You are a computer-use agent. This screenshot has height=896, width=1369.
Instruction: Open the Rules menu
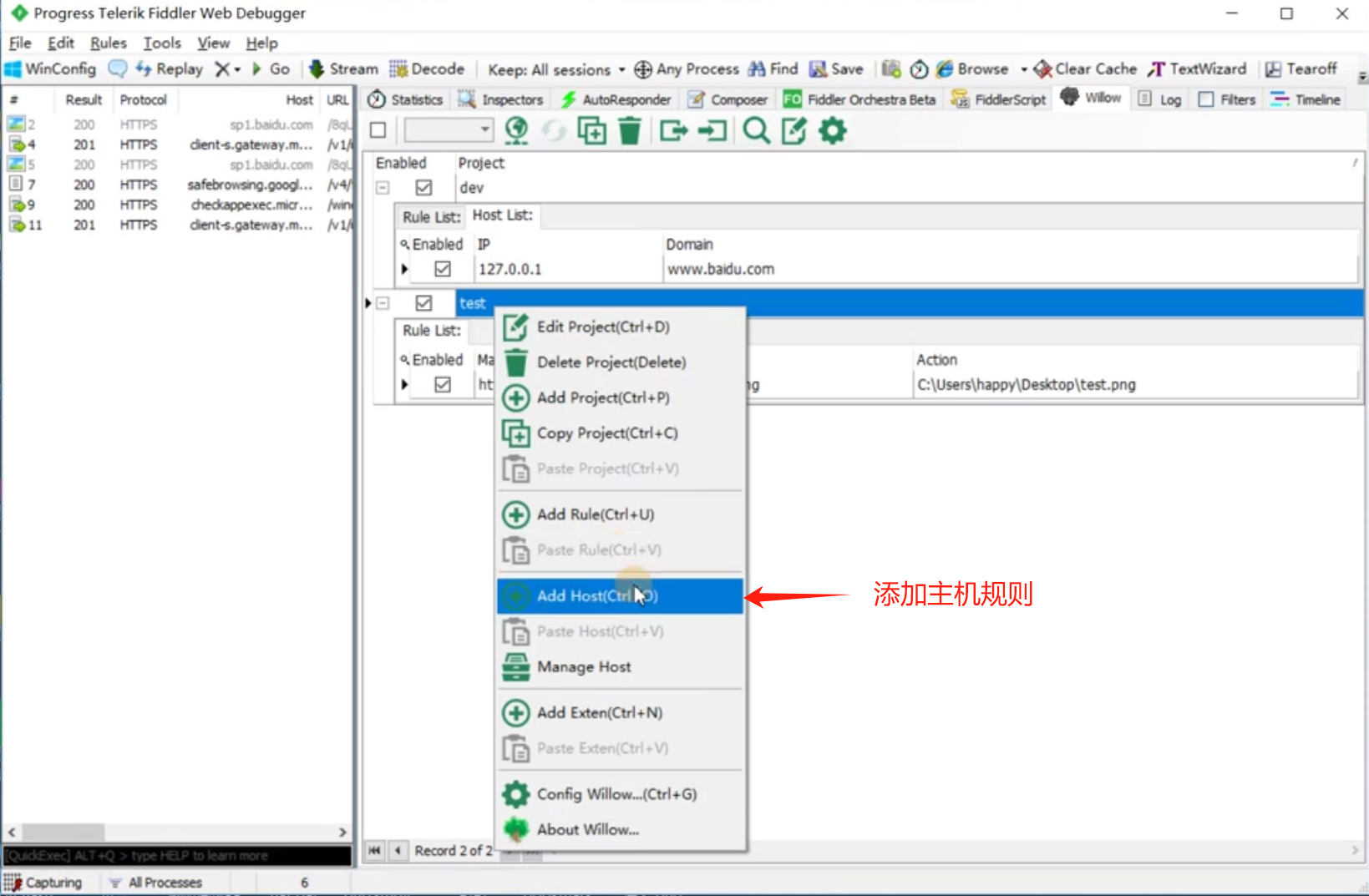(109, 43)
